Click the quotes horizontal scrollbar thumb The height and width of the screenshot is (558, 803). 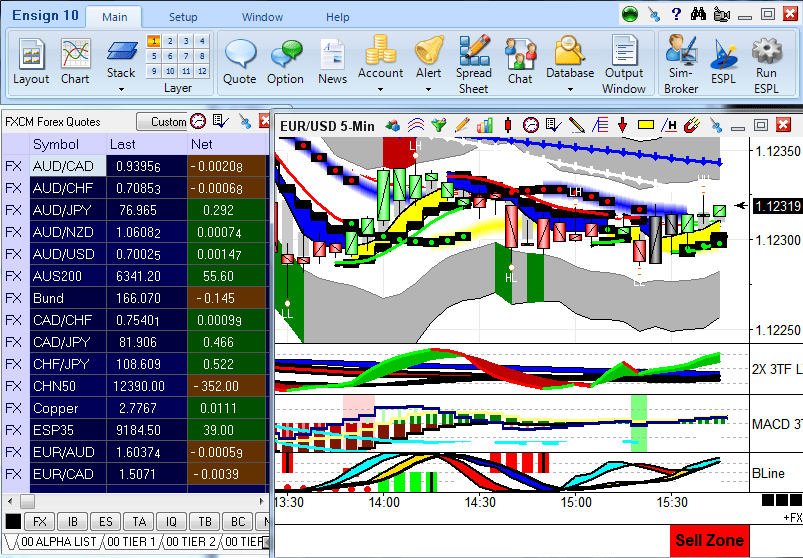pyautogui.click(x=27, y=501)
